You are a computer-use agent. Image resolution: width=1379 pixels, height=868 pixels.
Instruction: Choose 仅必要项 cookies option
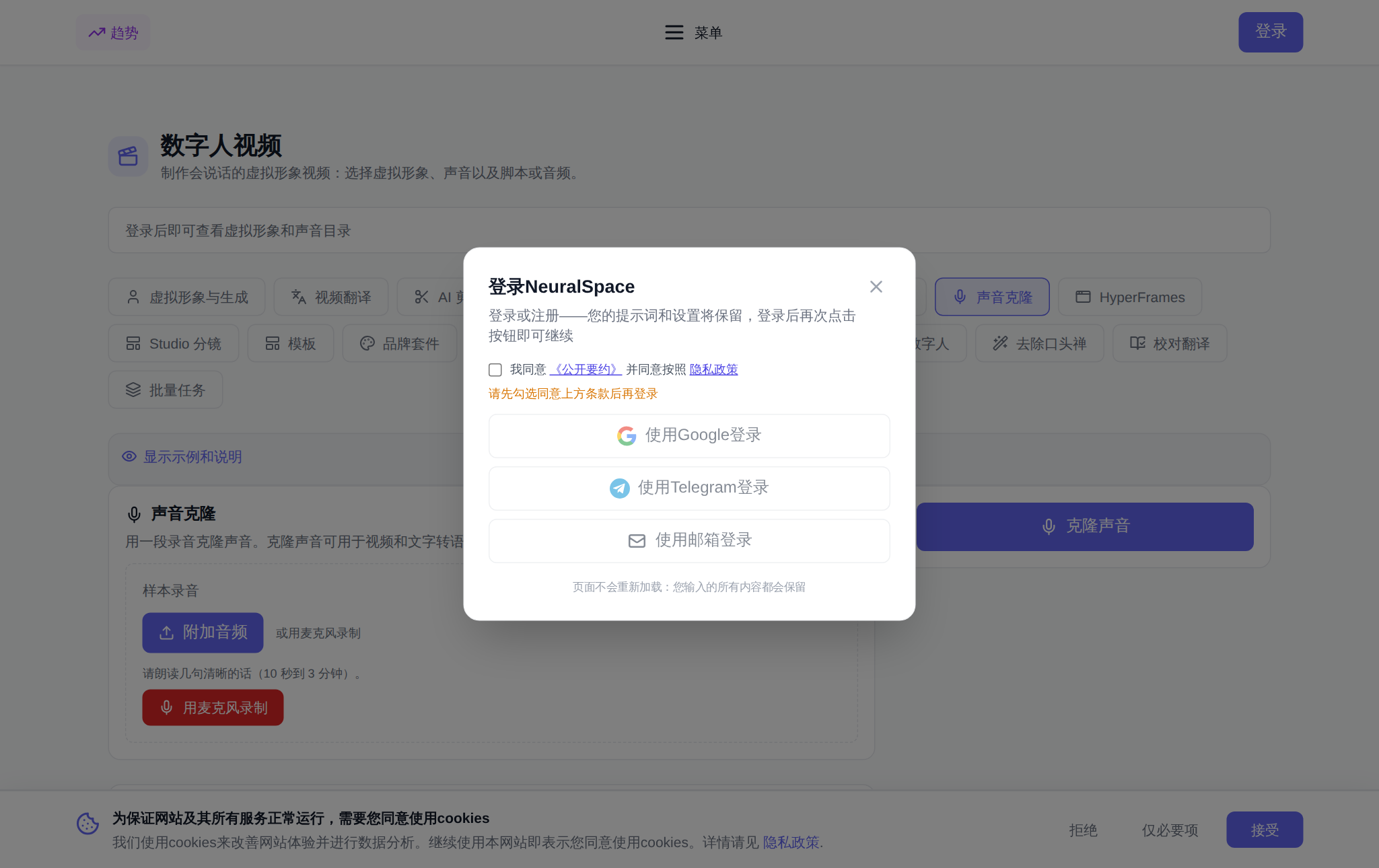pos(1170,830)
